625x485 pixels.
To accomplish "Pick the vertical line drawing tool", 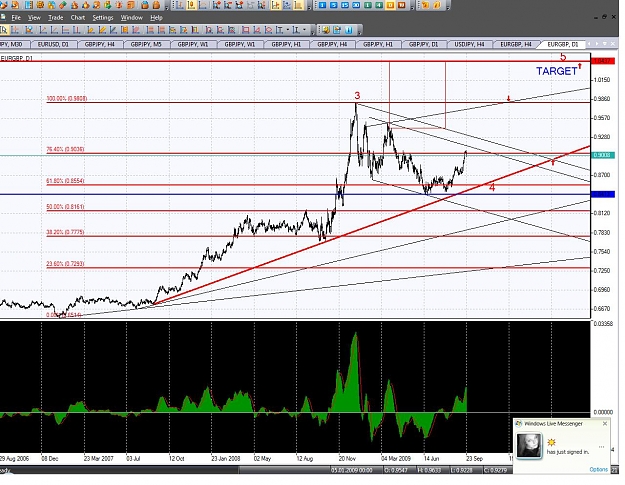I will 77,30.
